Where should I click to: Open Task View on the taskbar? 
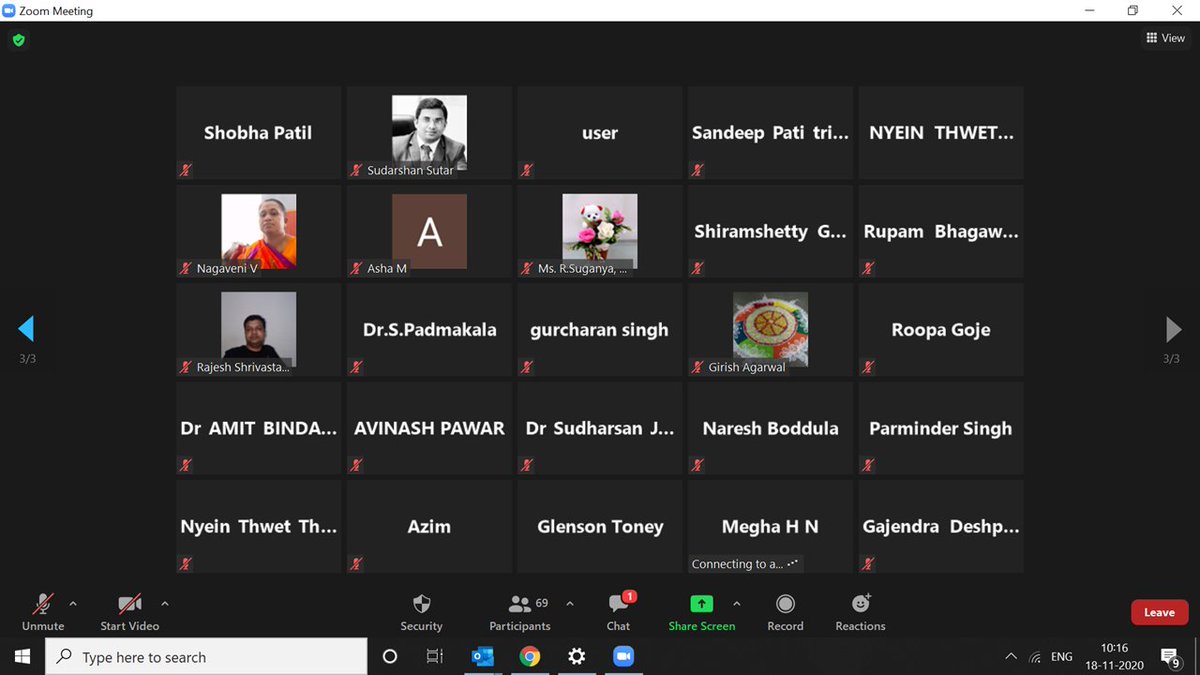(435, 657)
